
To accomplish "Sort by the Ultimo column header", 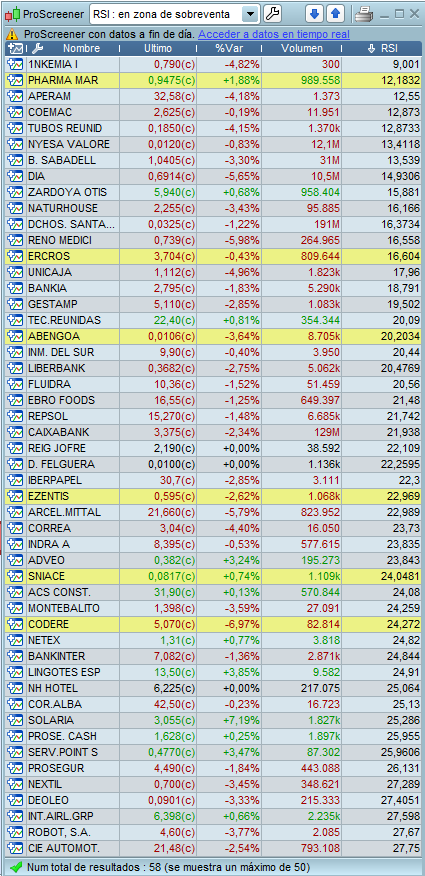I will tap(158, 49).
